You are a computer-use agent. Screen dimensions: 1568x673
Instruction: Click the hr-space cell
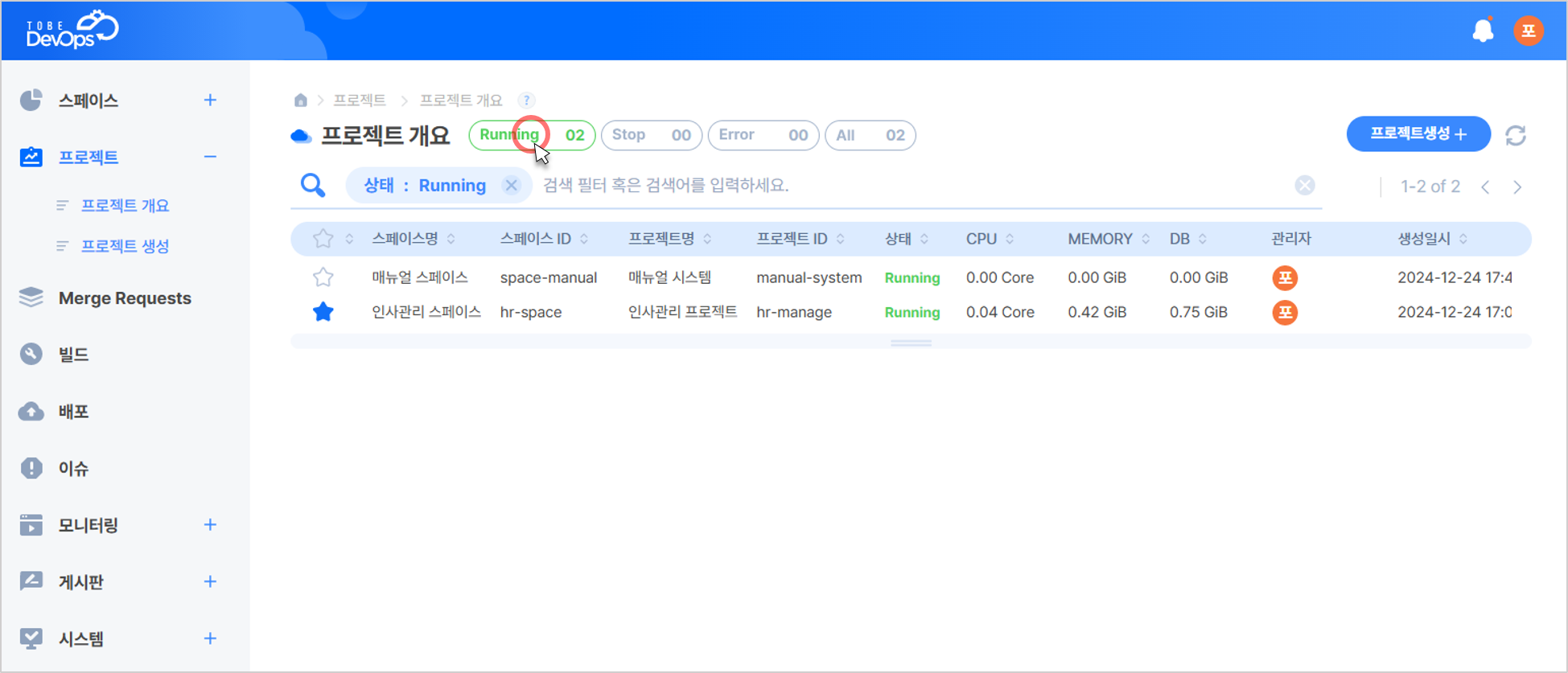pyautogui.click(x=531, y=312)
